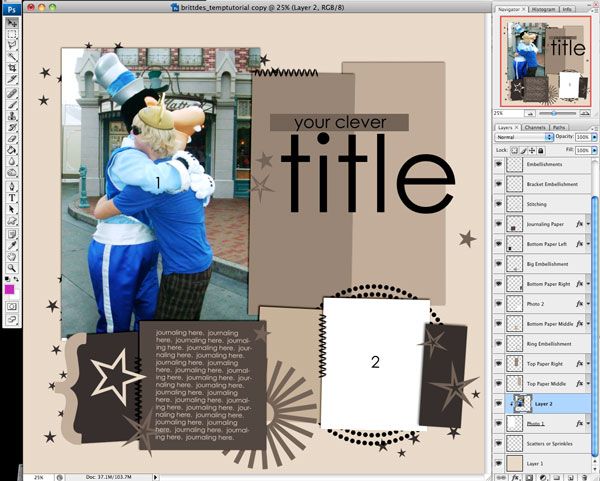Viewport: 600px width, 481px height.
Task: Hide the Bracket Embellishment layer
Action: click(x=499, y=184)
